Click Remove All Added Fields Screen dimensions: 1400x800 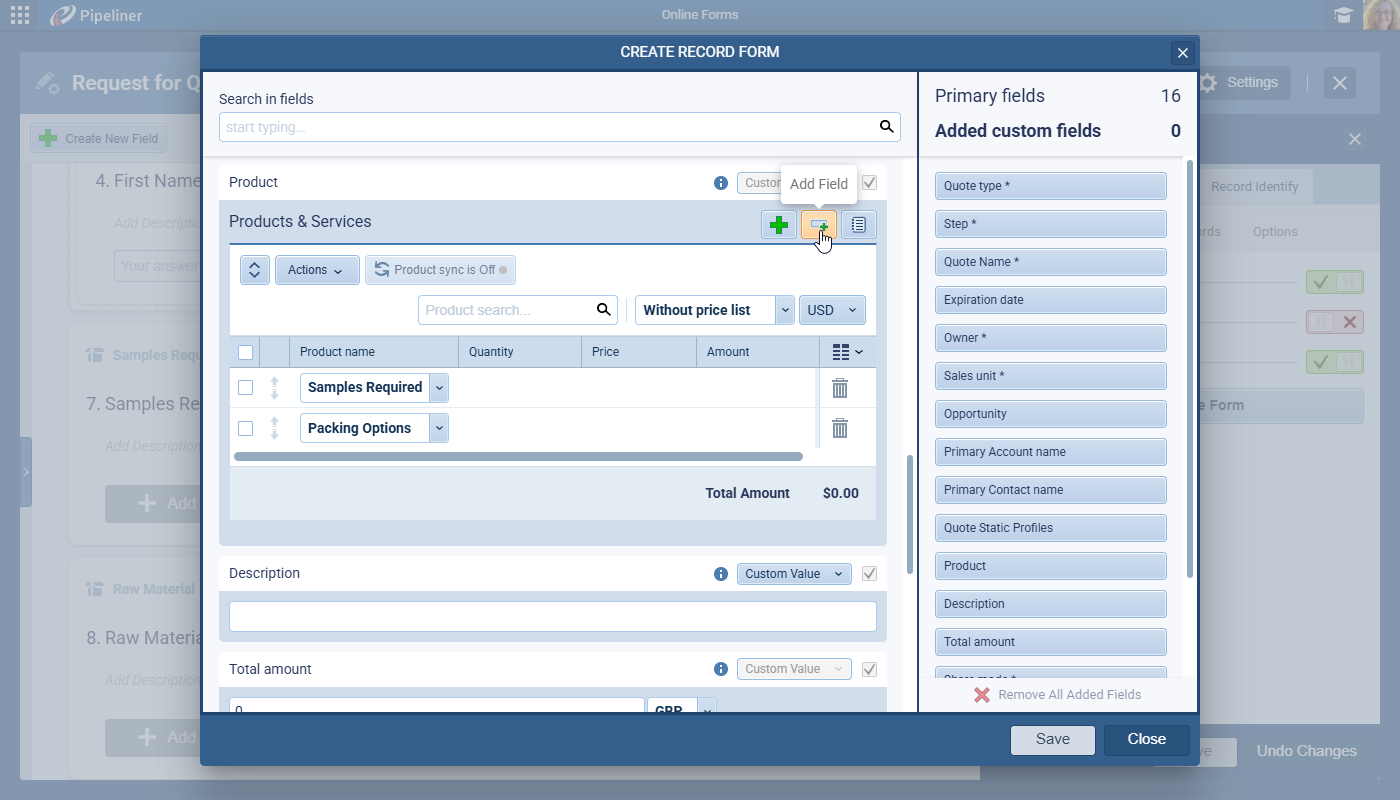pos(1056,694)
